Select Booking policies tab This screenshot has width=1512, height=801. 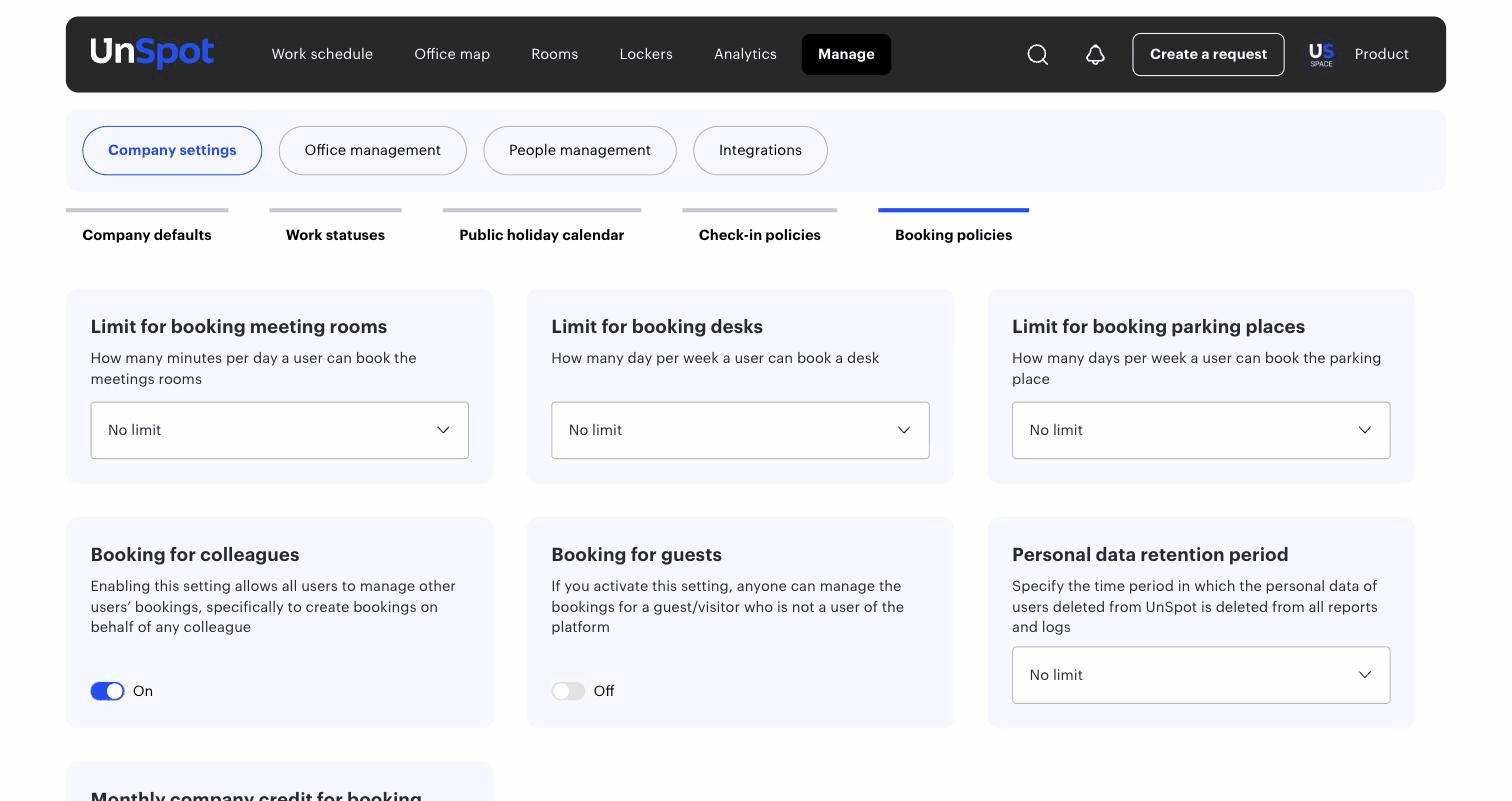tap(953, 235)
